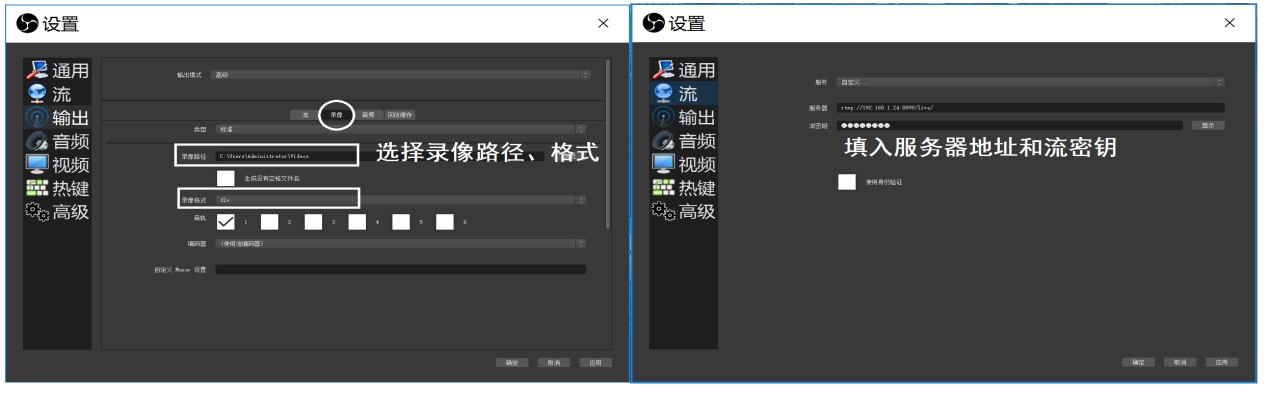Click the 流密钥 password field
The width and height of the screenshot is (1269, 393).
pos(1010,126)
